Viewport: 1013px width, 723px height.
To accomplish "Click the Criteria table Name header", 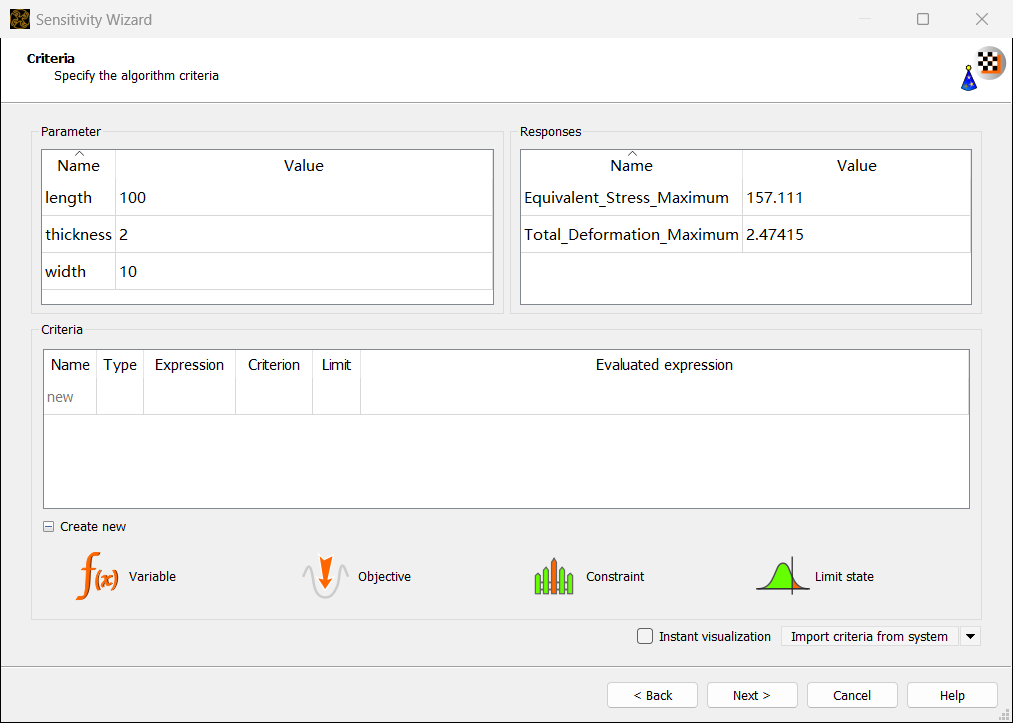I will (x=70, y=365).
